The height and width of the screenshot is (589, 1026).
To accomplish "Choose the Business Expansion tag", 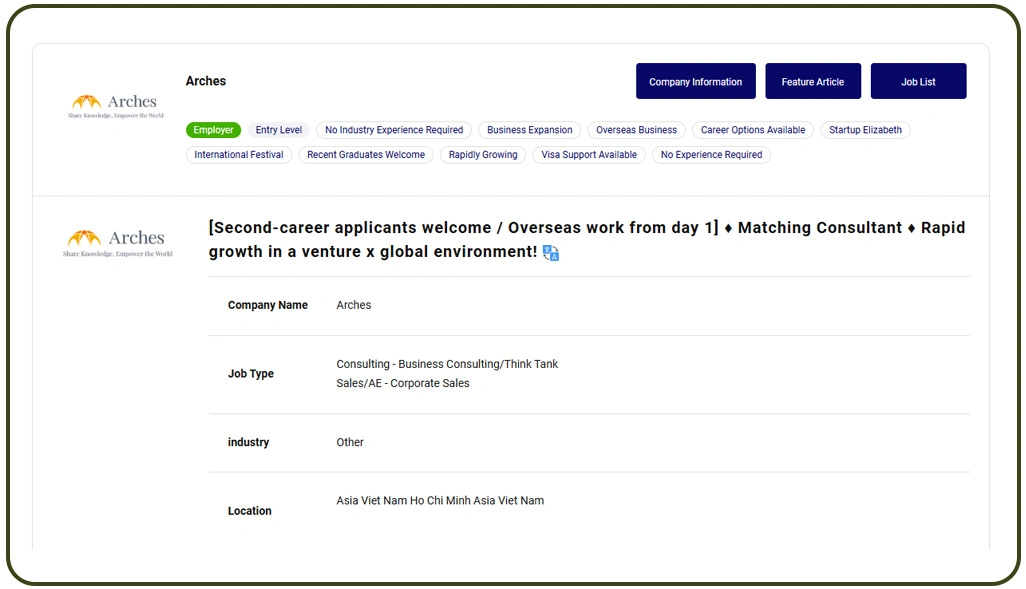I will (x=529, y=130).
